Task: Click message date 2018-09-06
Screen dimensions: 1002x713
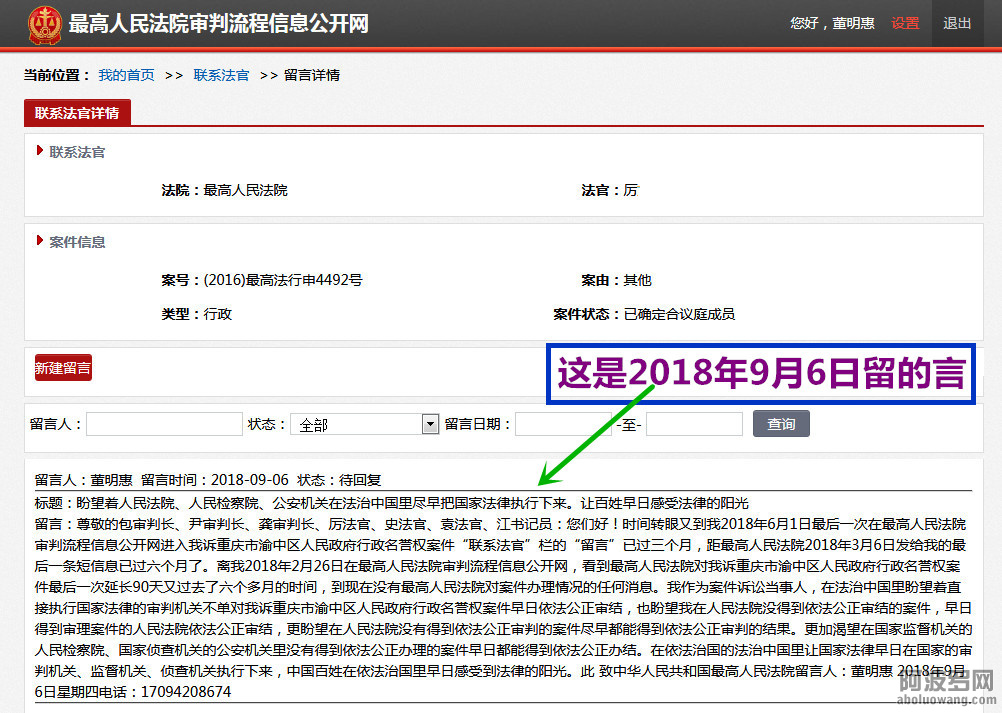Action: (250, 480)
